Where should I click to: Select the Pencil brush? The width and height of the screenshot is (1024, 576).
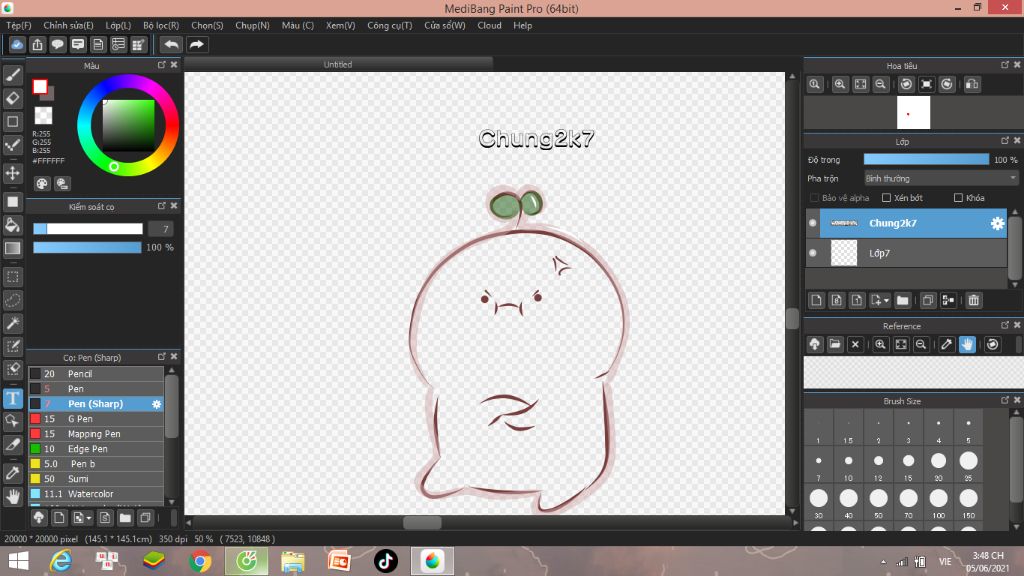click(x=96, y=374)
